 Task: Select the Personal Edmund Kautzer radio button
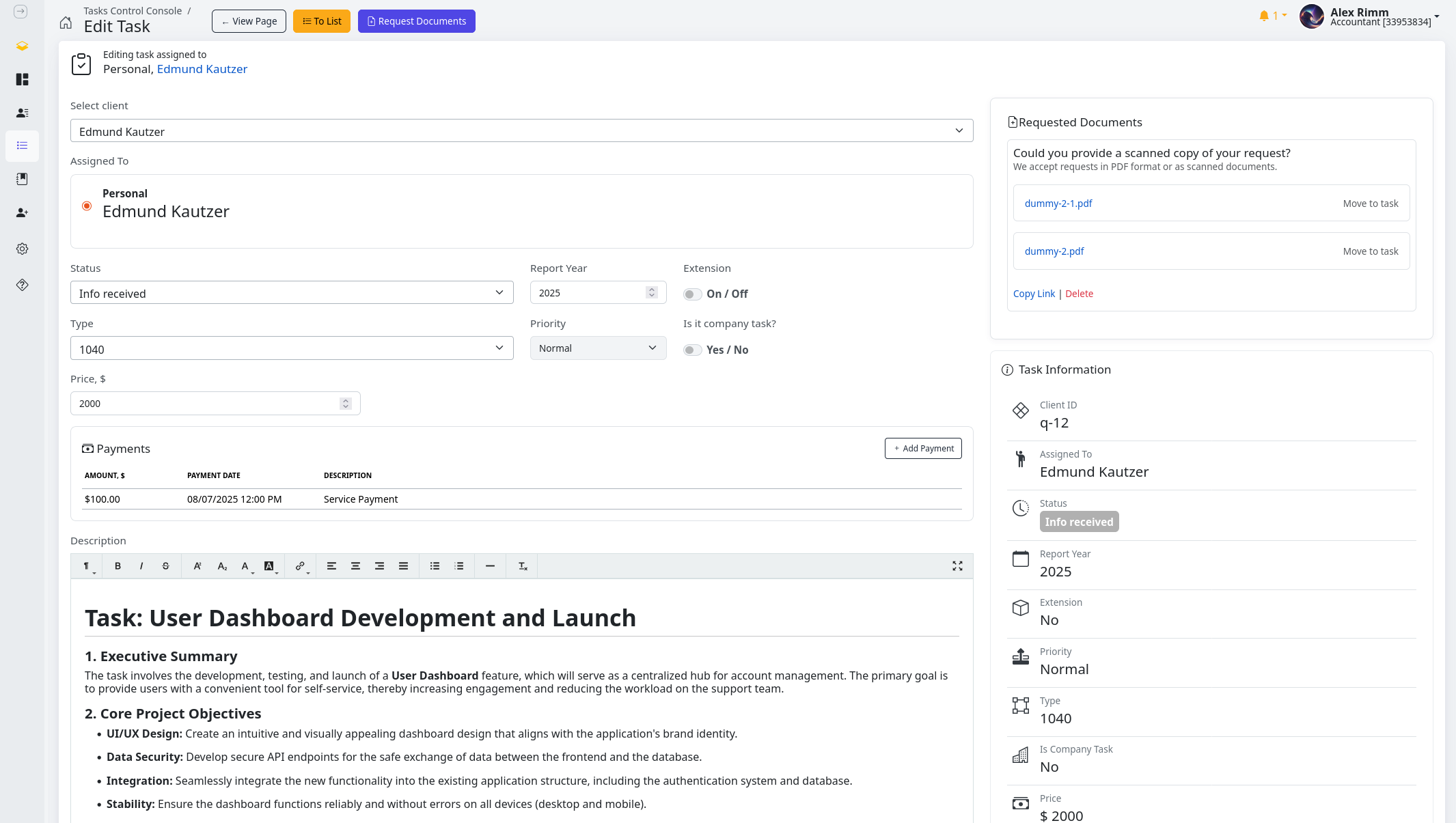pyautogui.click(x=87, y=206)
